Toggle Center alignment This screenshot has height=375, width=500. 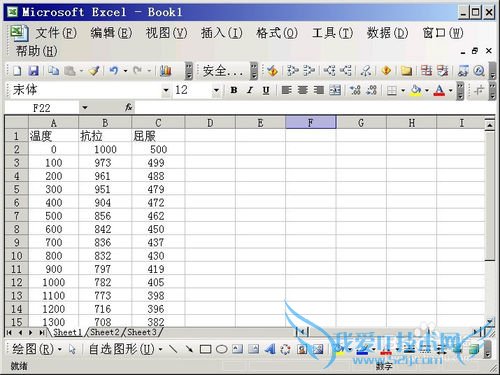coord(303,90)
